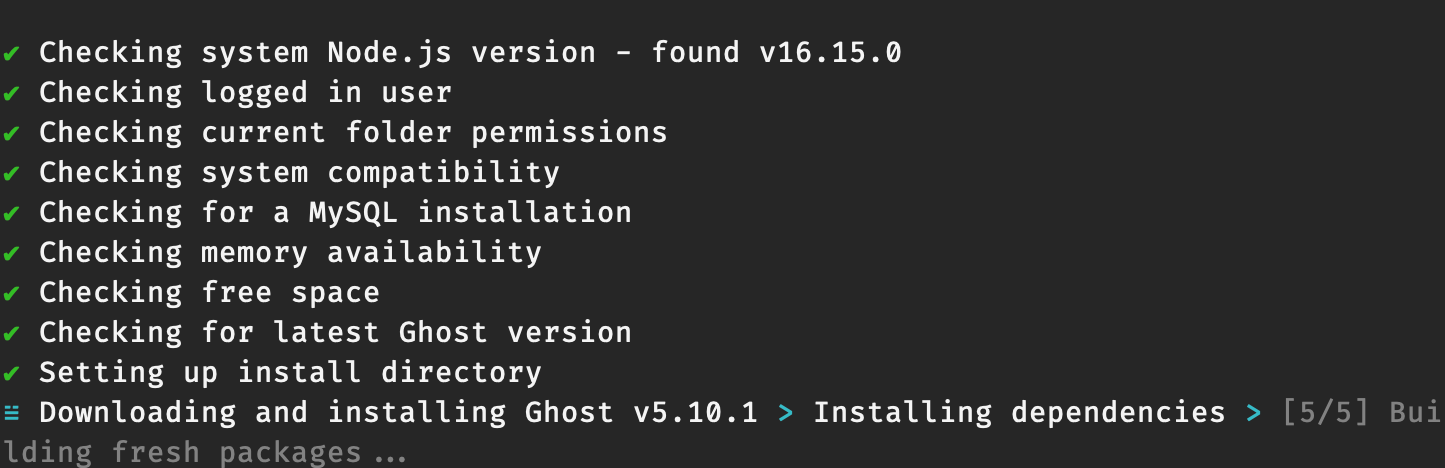Click the checkmark next to Checking logged in user
Image resolution: width=1445 pixels, height=468 pixels.
point(11,93)
